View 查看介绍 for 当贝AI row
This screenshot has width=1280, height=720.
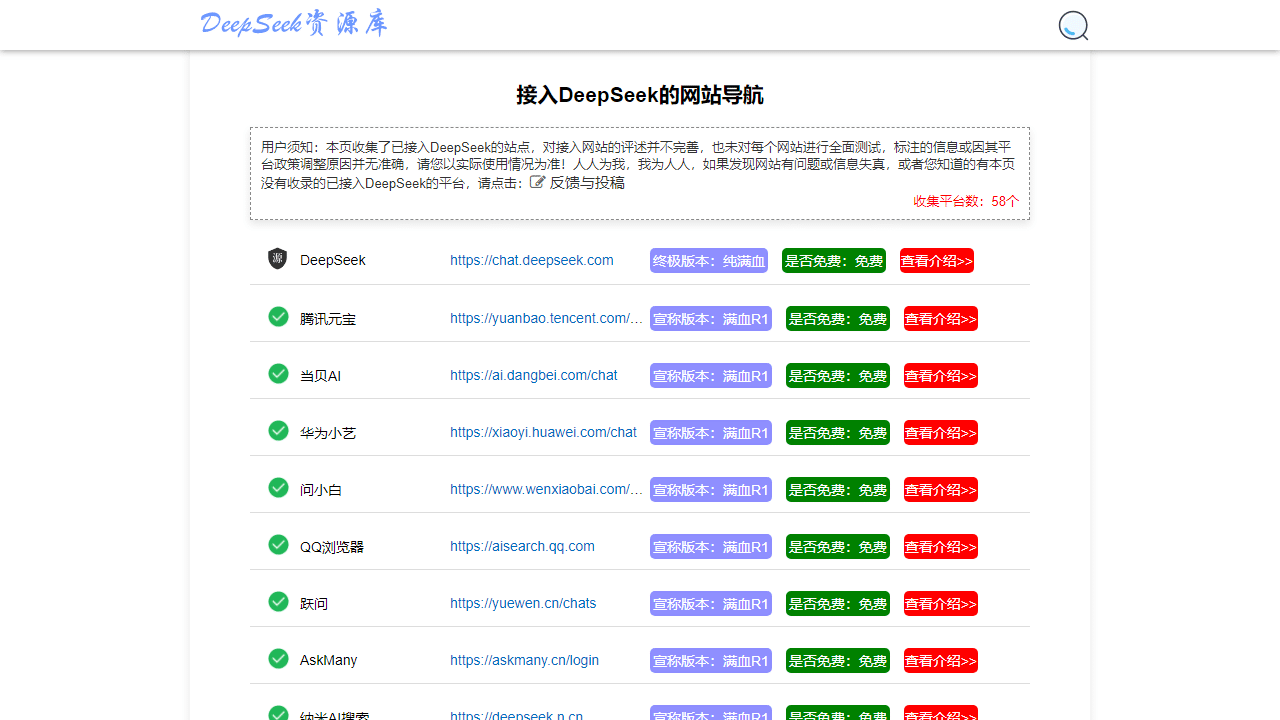[941, 376]
